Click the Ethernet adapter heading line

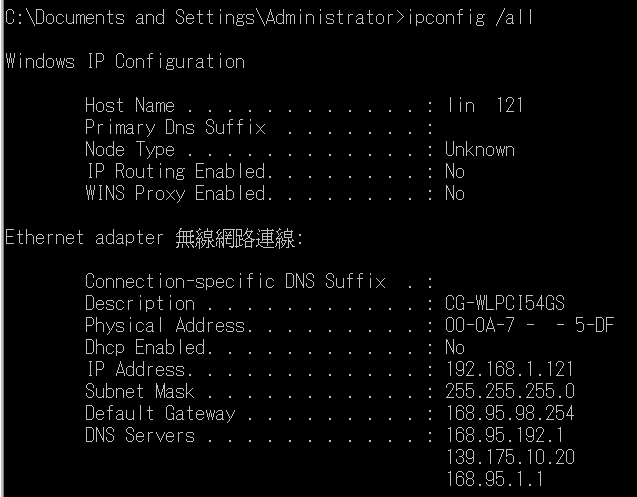[154, 238]
